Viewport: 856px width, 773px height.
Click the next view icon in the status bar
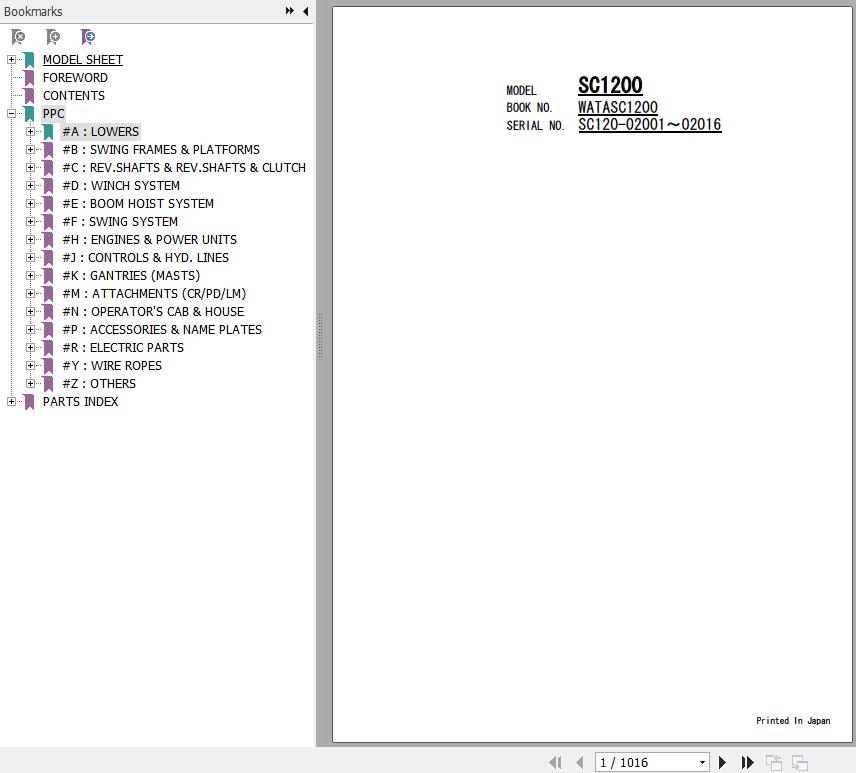(800, 763)
